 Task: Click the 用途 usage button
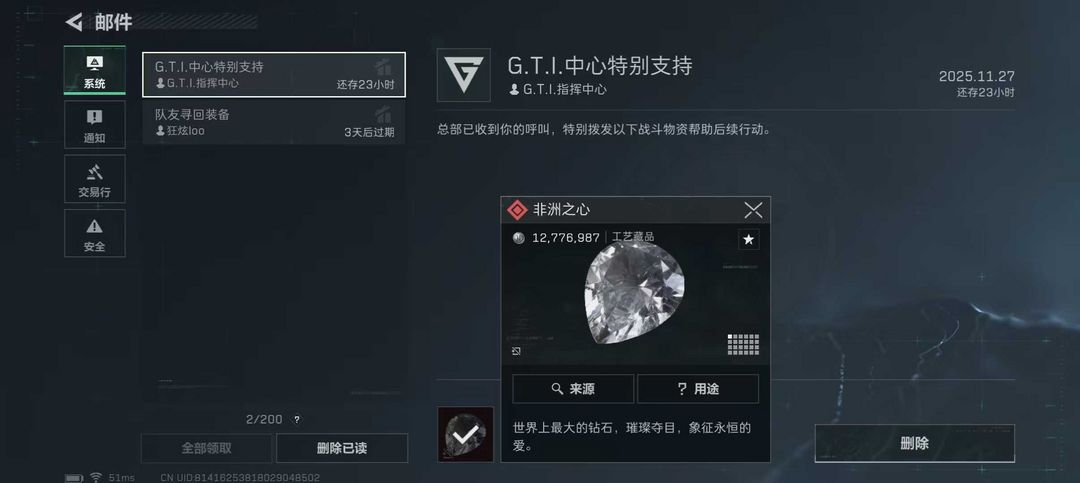click(x=698, y=389)
